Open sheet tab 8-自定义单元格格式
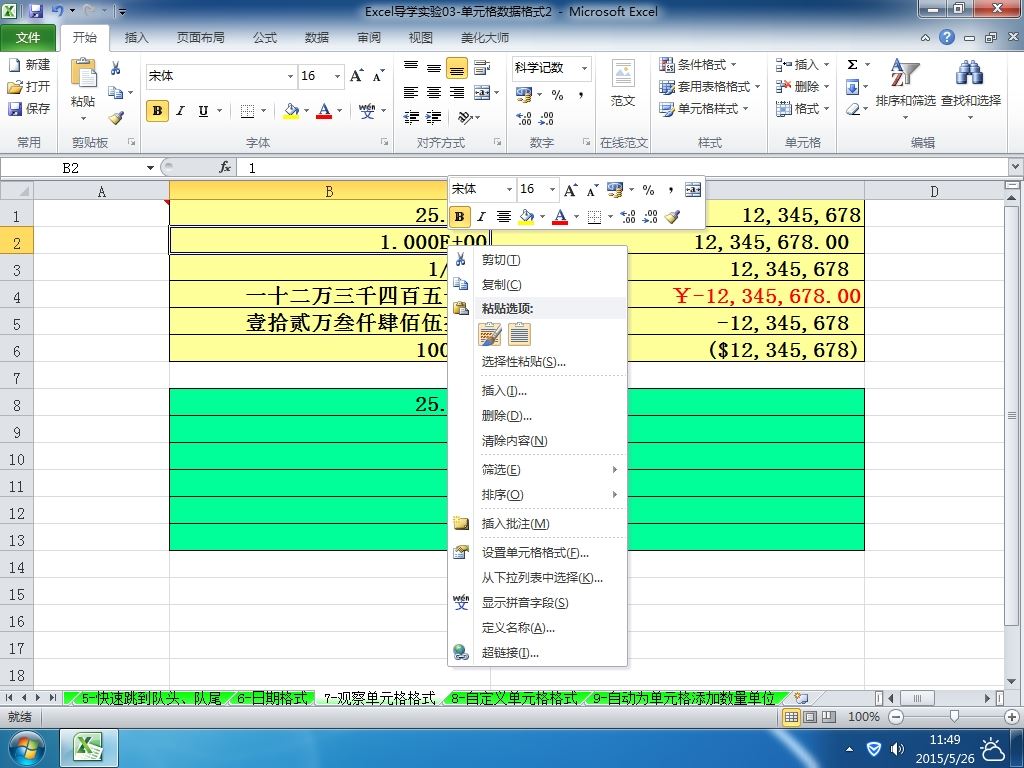Viewport: 1024px width, 768px height. [x=514, y=698]
